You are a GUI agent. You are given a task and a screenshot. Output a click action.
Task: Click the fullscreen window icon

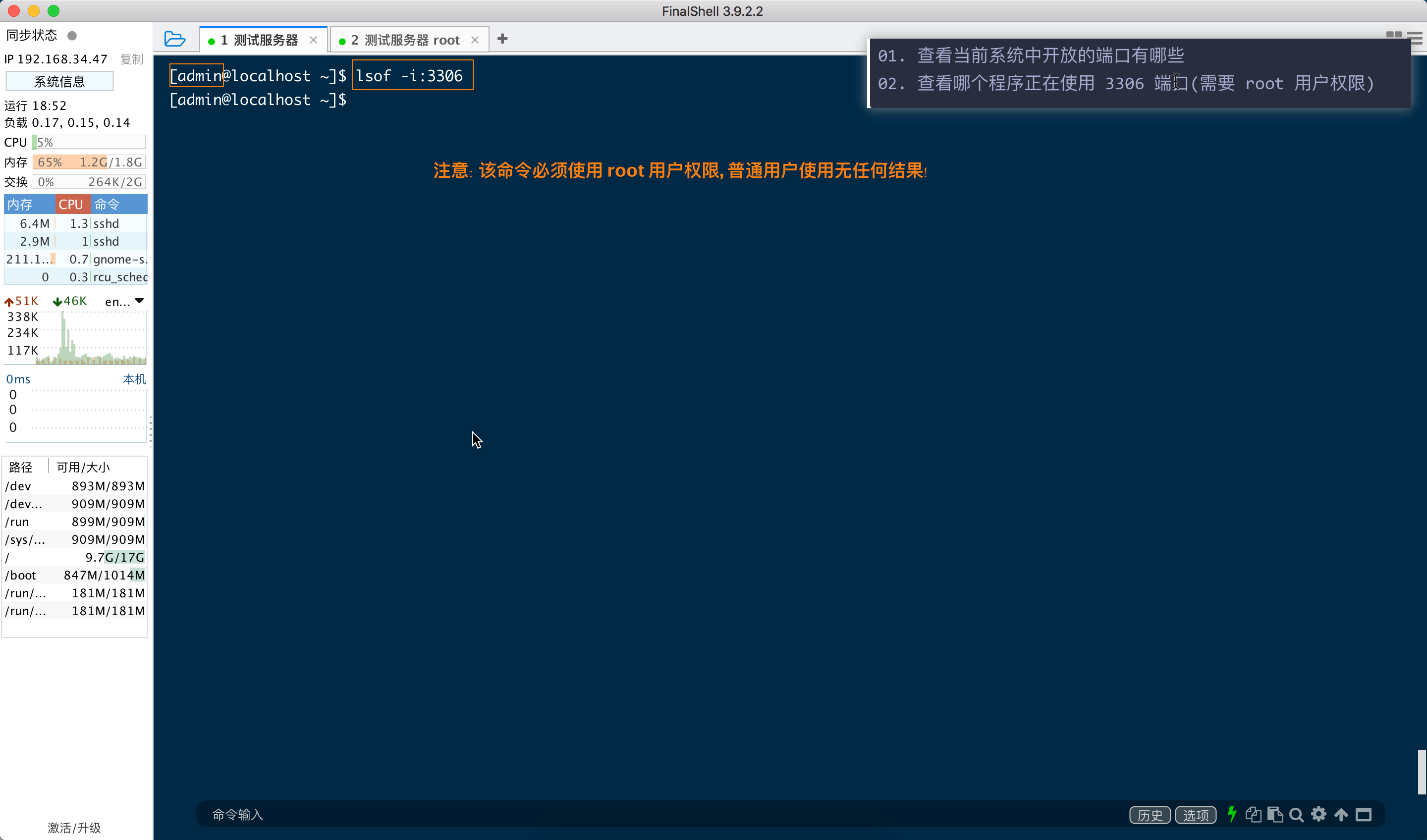click(x=1364, y=815)
